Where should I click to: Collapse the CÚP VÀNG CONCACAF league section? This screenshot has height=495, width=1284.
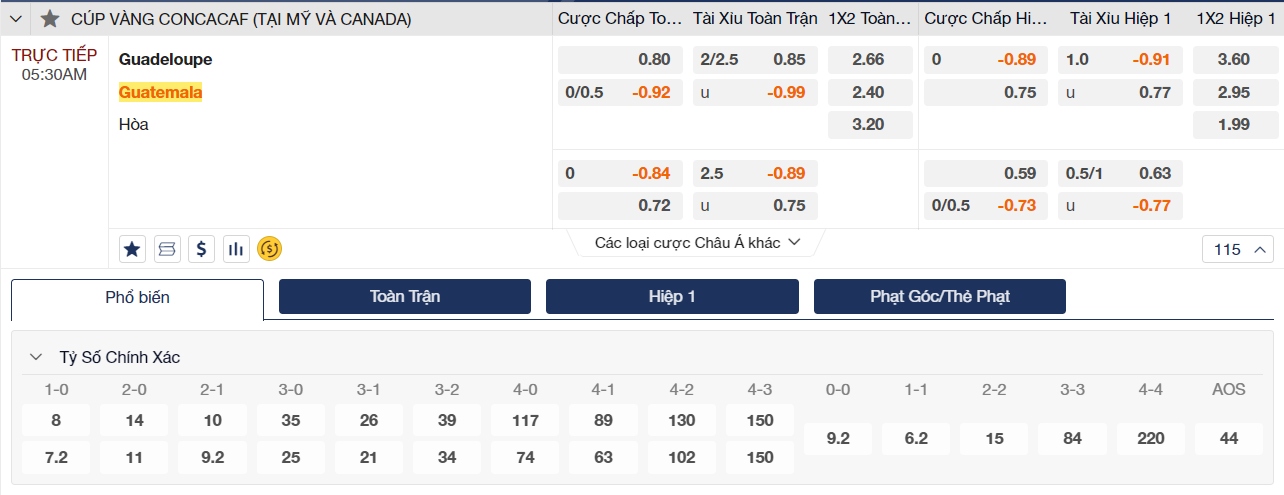[16, 19]
